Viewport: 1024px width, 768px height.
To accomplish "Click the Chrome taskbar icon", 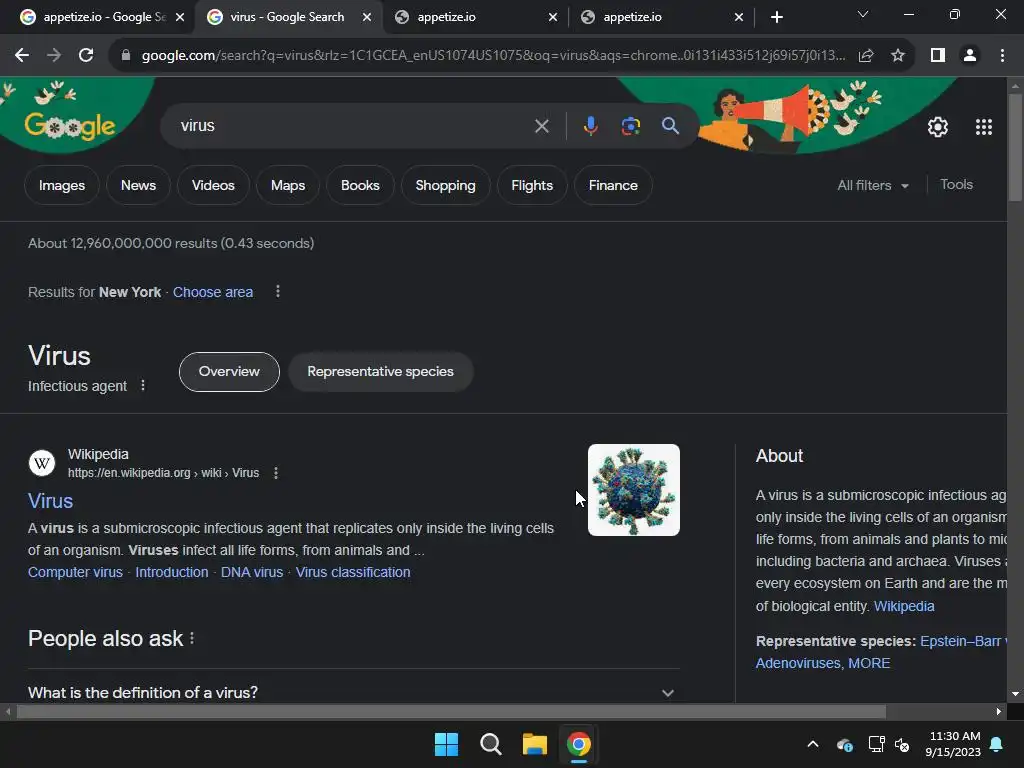I will coord(579,744).
